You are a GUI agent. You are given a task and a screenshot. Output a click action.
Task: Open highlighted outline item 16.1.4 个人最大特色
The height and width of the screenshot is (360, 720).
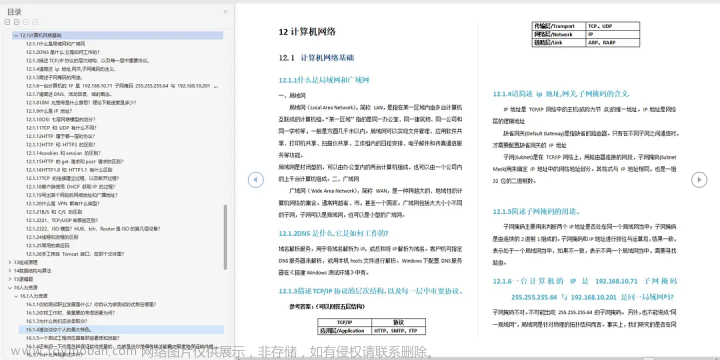pyautogui.click(x=59, y=329)
